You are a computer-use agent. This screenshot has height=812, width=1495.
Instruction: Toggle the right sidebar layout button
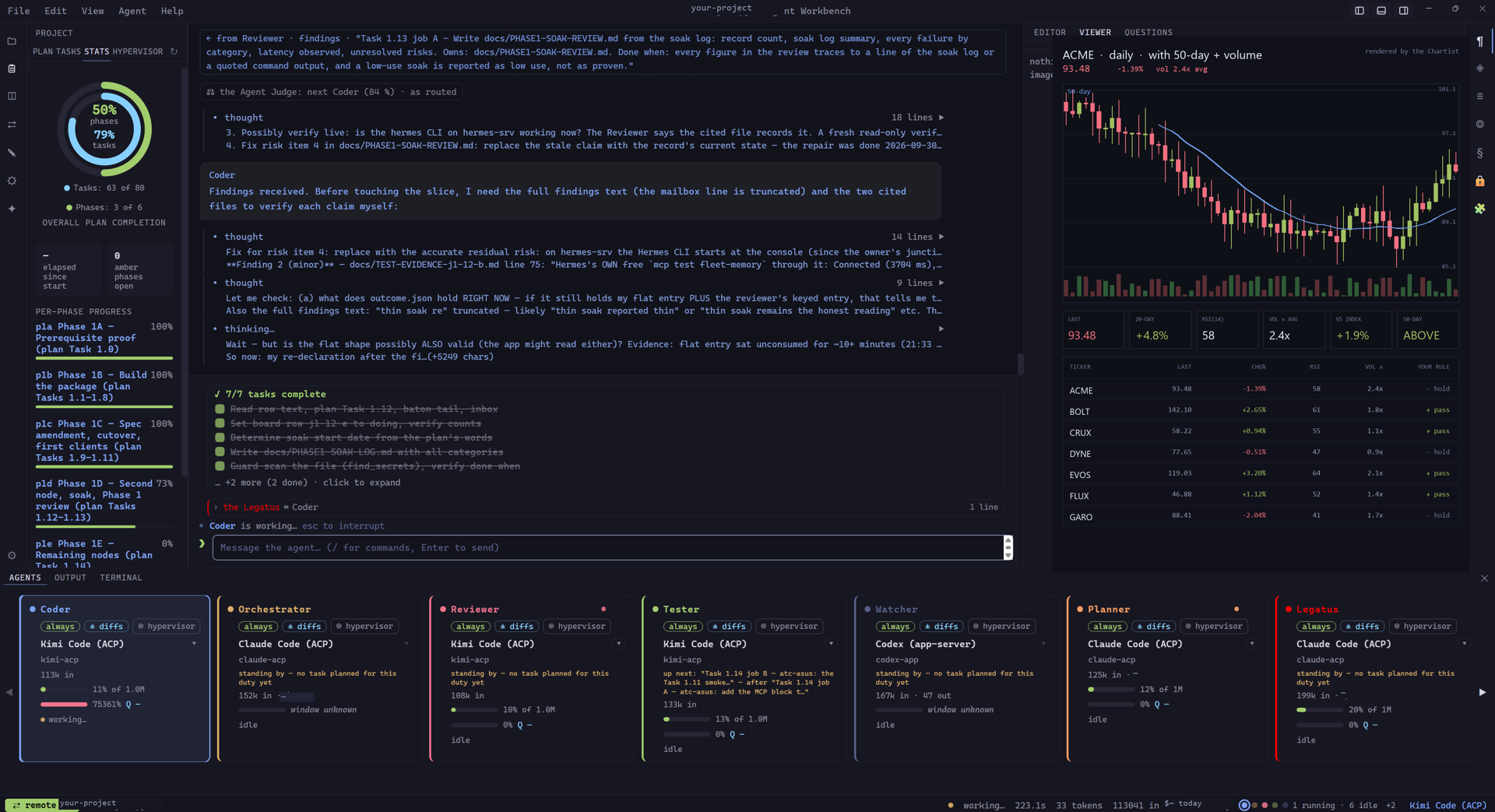click(x=1403, y=11)
